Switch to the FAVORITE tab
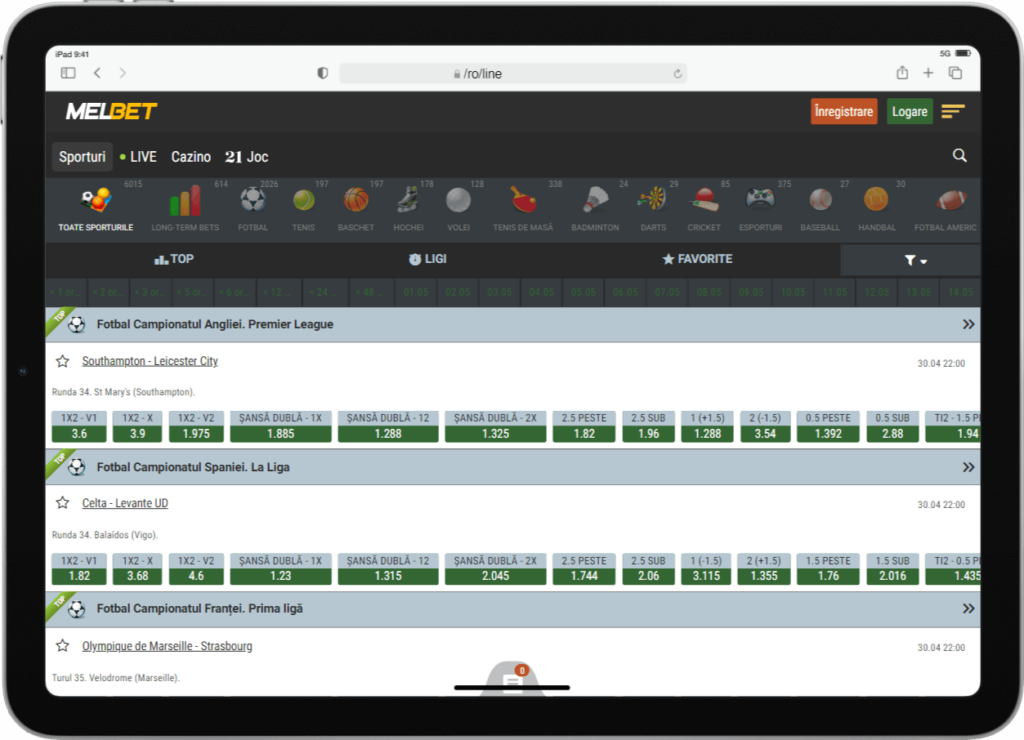The height and width of the screenshot is (740, 1024). click(697, 259)
